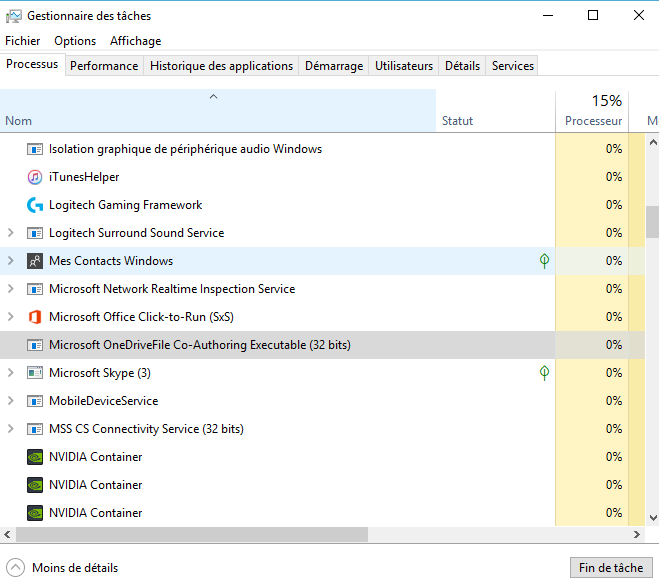Click the Microsoft Office Click-to-Run icon
The width and height of the screenshot is (659, 586).
[35, 317]
